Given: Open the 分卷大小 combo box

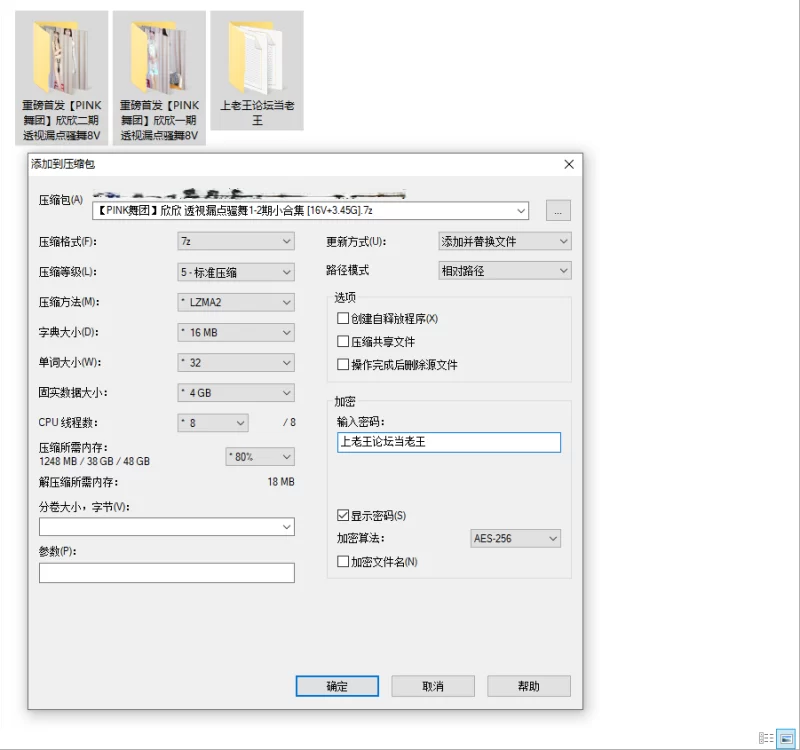Looking at the screenshot, I should click(x=167, y=527).
